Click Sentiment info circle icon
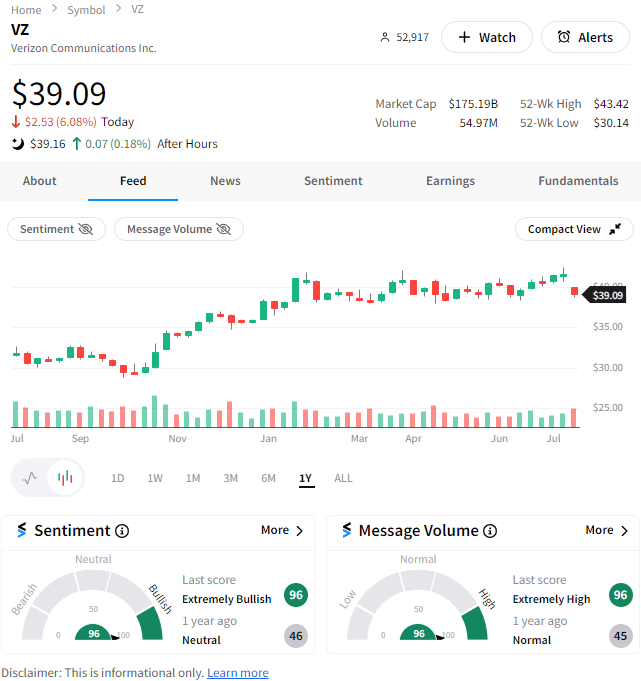The height and width of the screenshot is (681, 641). pyautogui.click(x=122, y=531)
